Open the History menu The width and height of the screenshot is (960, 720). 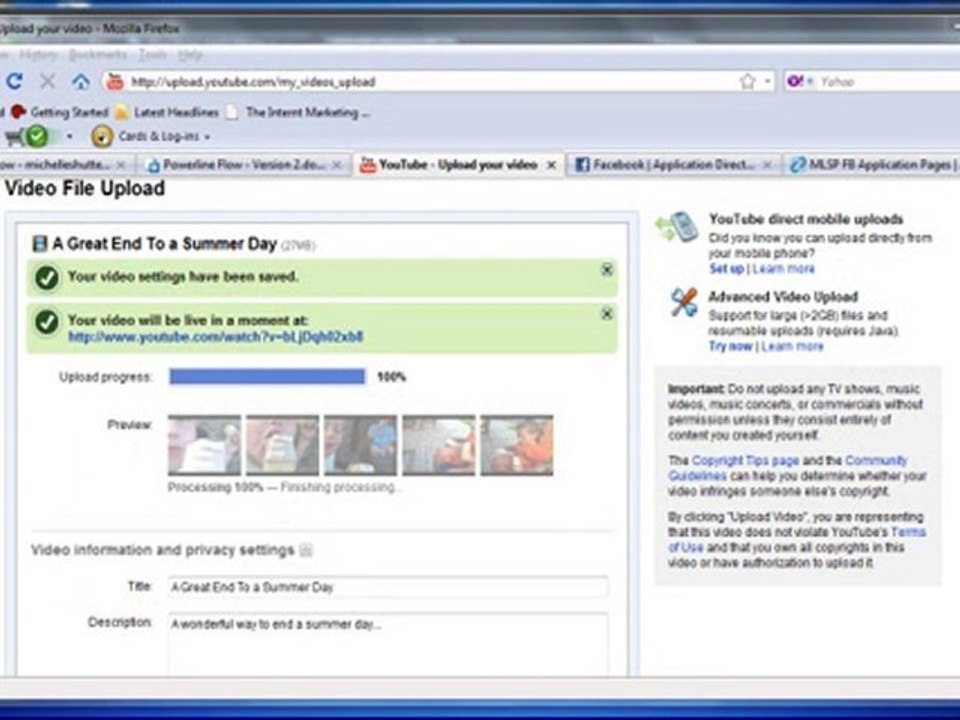38,55
